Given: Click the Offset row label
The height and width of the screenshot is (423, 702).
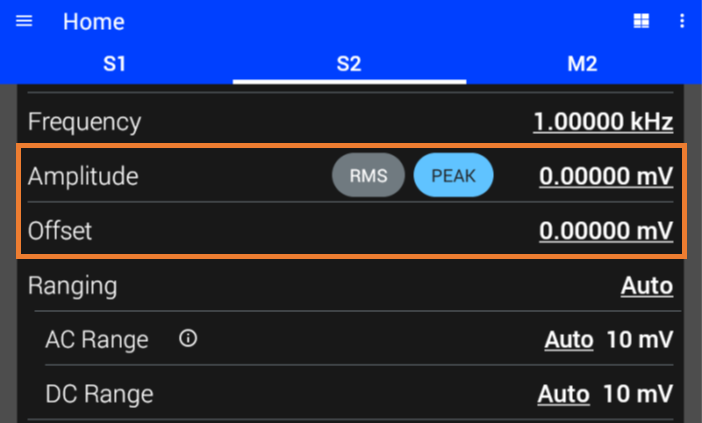Looking at the screenshot, I should click(60, 231).
